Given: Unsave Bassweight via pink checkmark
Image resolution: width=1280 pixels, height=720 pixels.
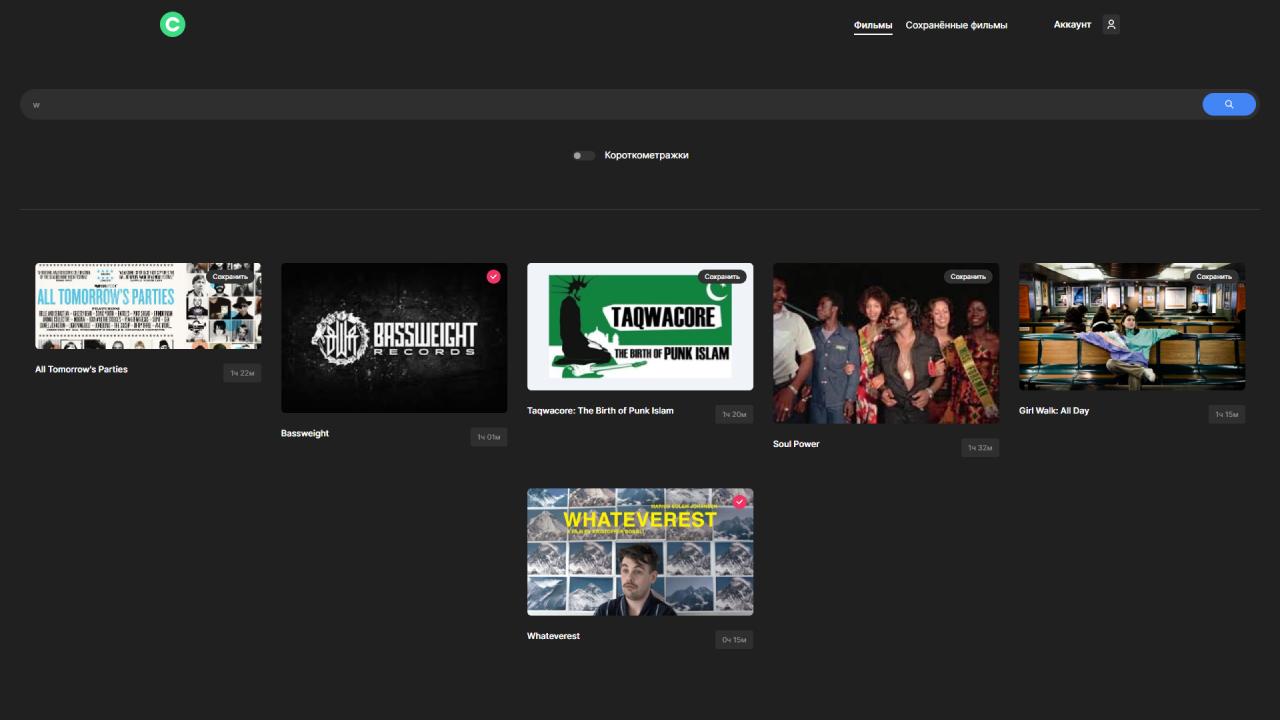Looking at the screenshot, I should pyautogui.click(x=494, y=276).
